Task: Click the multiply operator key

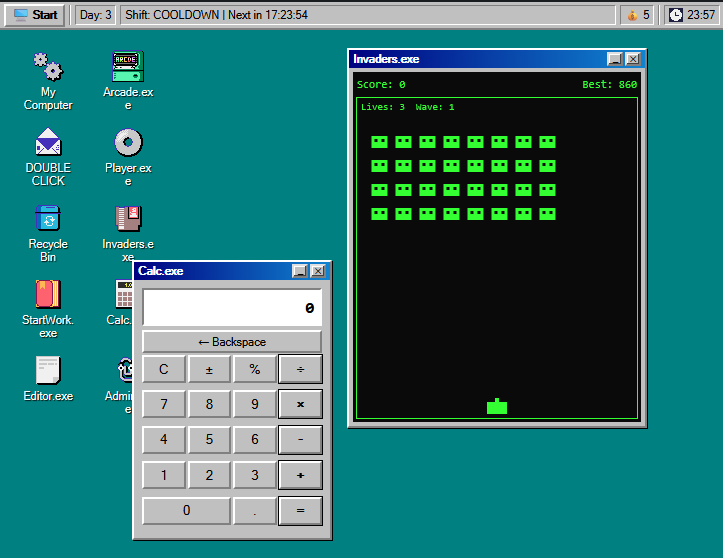Action: pyautogui.click(x=300, y=404)
